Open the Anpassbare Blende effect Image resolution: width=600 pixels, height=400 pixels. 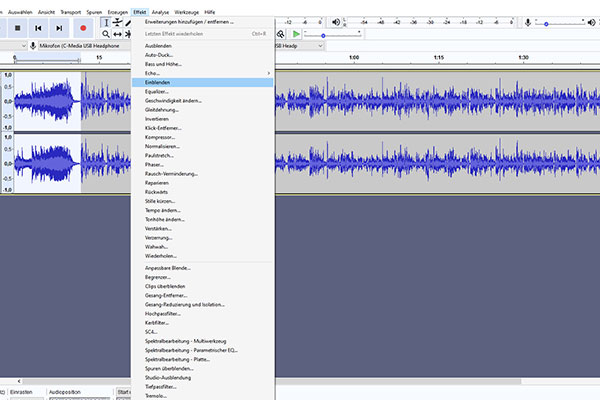click(202, 268)
